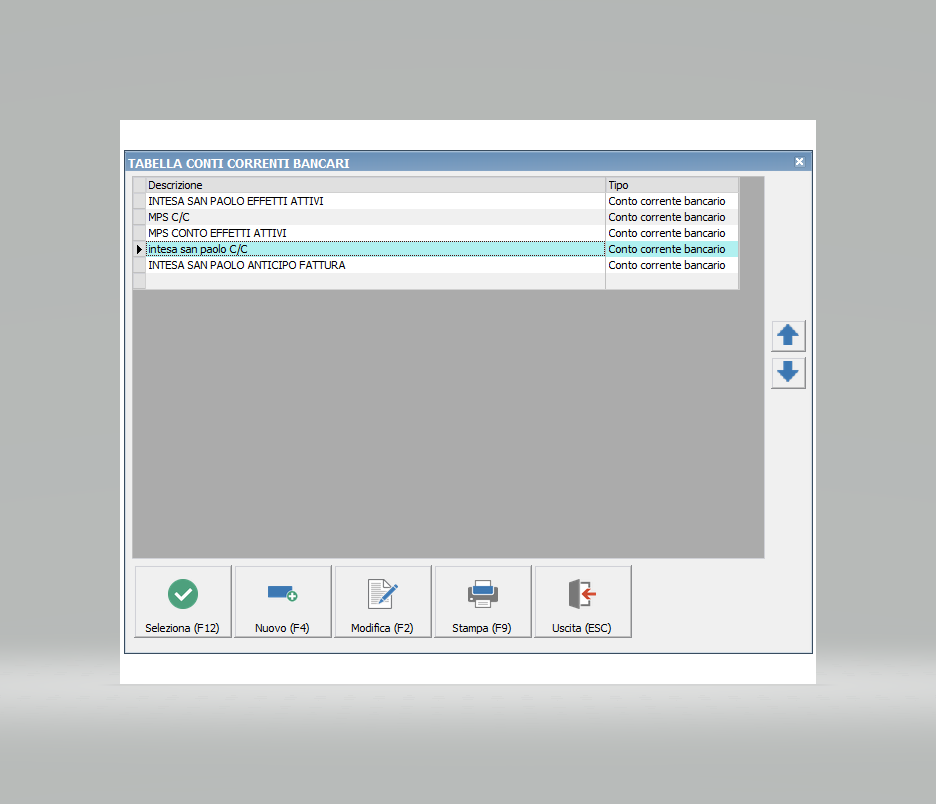Click the Descrizione column header
The width and height of the screenshot is (936, 804).
[x=375, y=185]
